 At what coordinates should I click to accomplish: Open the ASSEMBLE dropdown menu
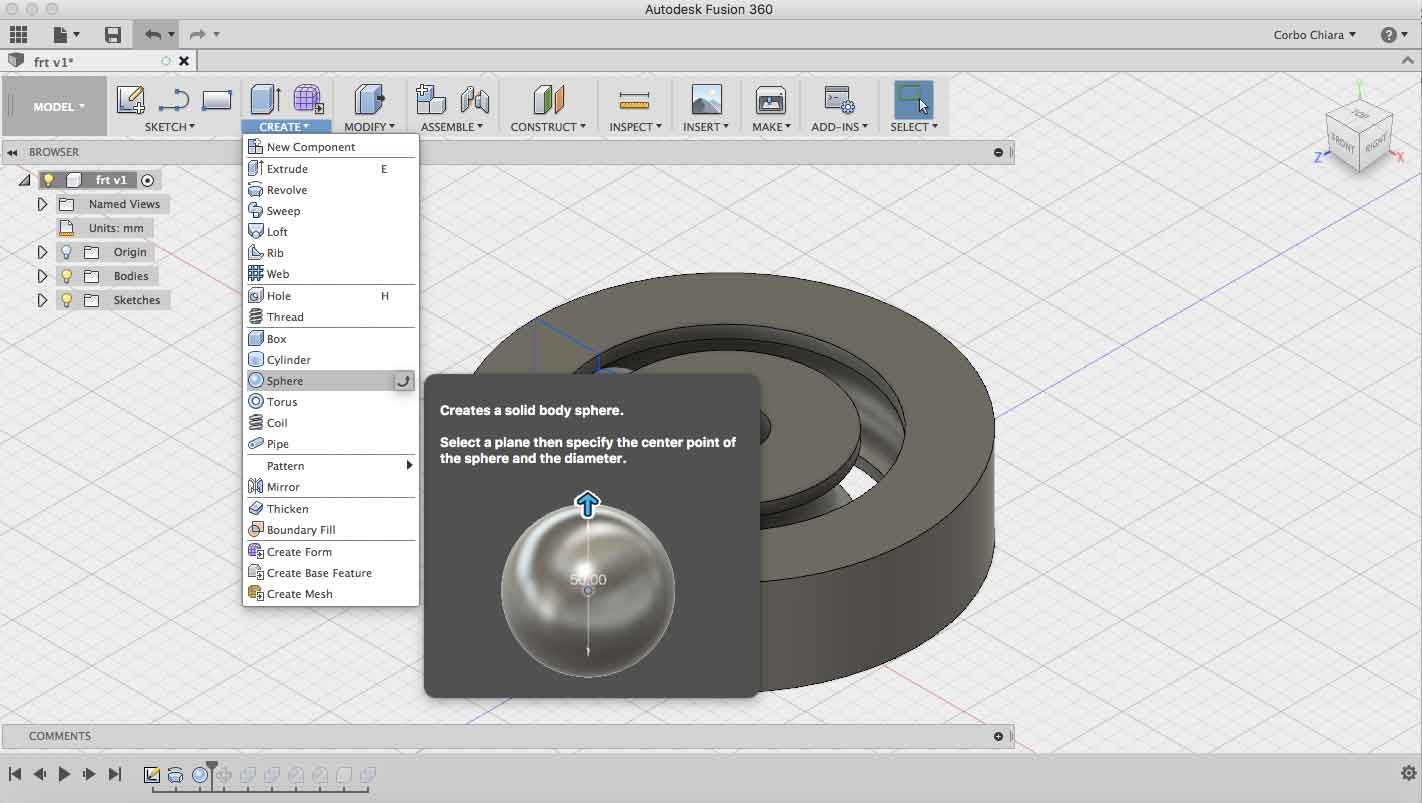452,127
